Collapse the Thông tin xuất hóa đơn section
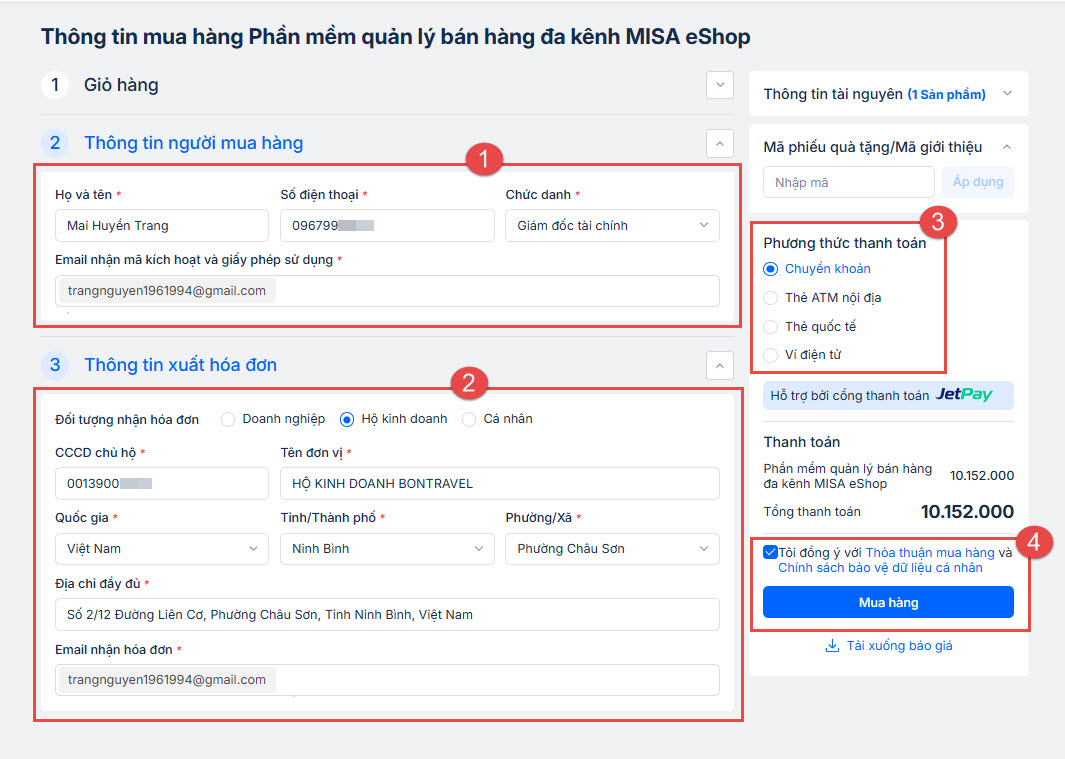The height and width of the screenshot is (759, 1065). (719, 366)
